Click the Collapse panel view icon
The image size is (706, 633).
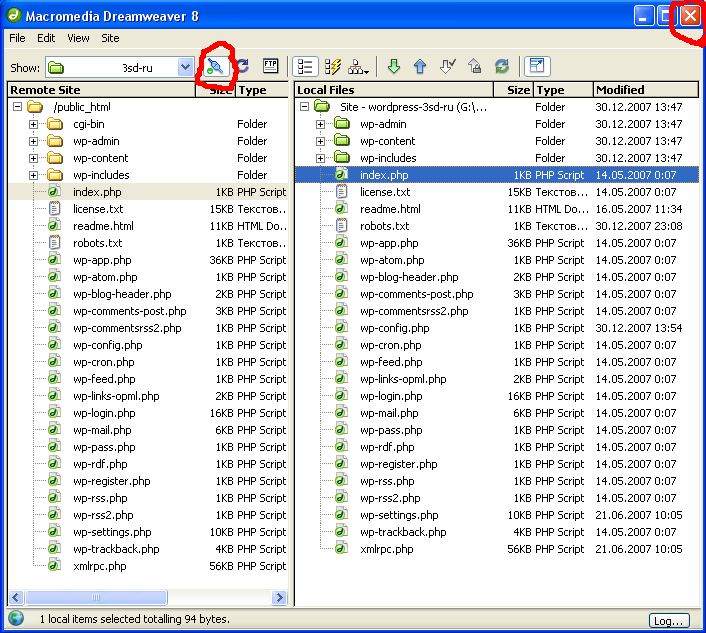tap(537, 67)
